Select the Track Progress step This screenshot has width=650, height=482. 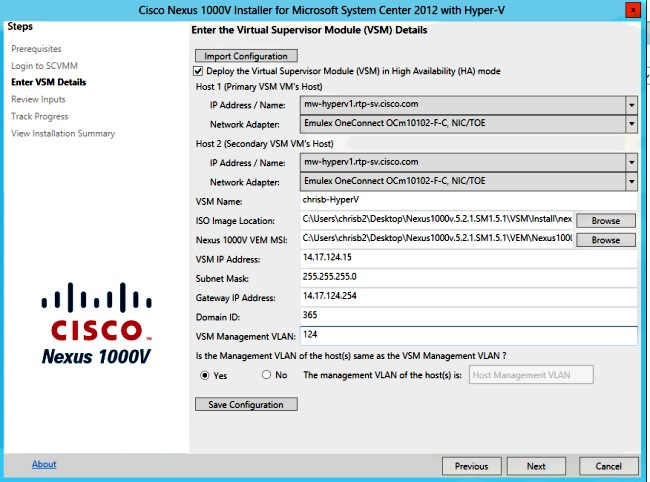[39, 116]
